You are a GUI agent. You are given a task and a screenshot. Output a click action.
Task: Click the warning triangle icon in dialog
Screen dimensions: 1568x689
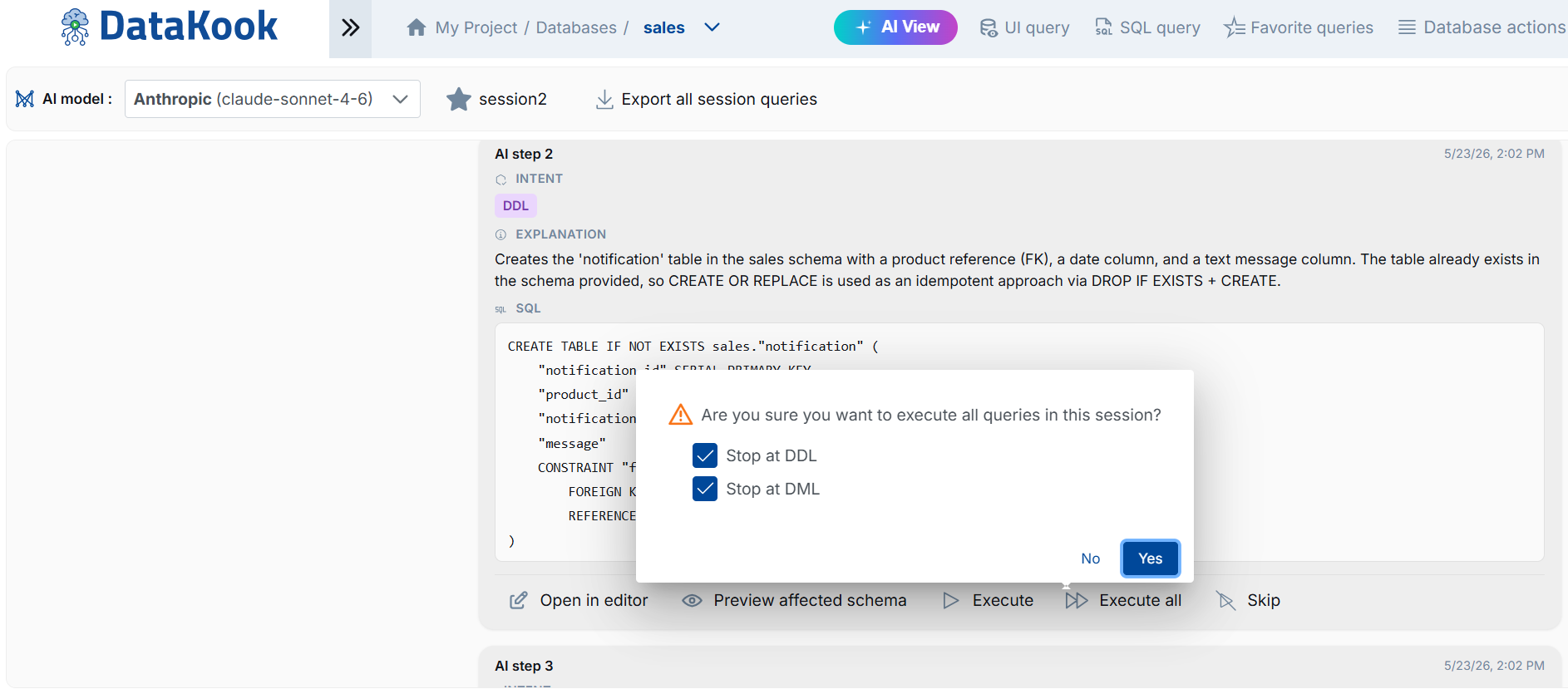click(681, 414)
